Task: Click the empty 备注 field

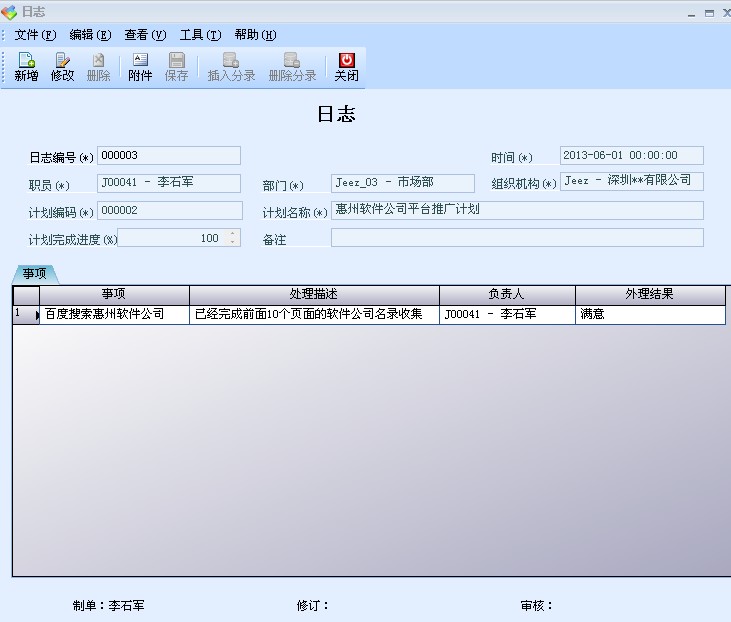Action: (517, 238)
